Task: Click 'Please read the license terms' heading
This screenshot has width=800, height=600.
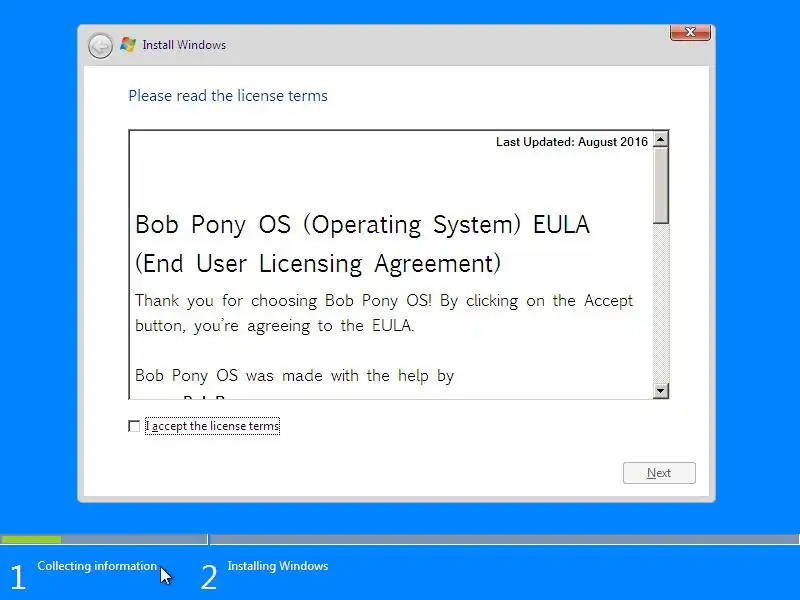Action: click(x=228, y=96)
